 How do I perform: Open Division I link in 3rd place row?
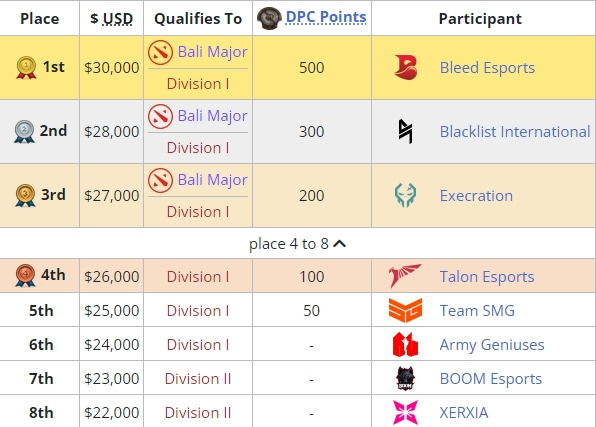tap(198, 212)
